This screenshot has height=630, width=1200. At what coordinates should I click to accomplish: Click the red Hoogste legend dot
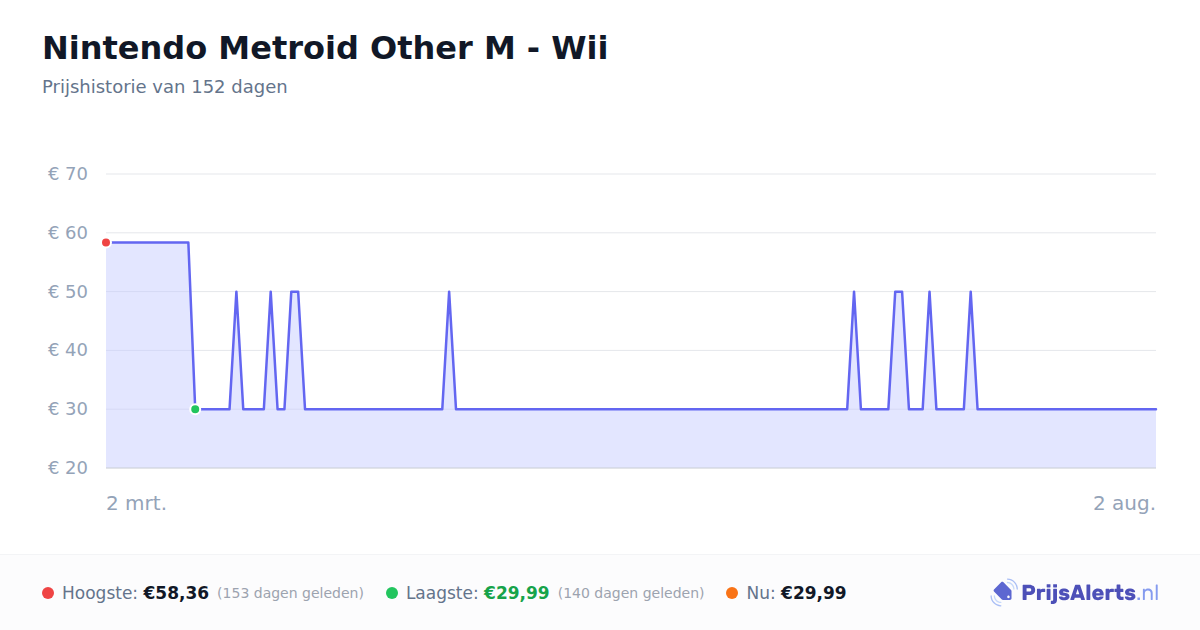click(48, 593)
